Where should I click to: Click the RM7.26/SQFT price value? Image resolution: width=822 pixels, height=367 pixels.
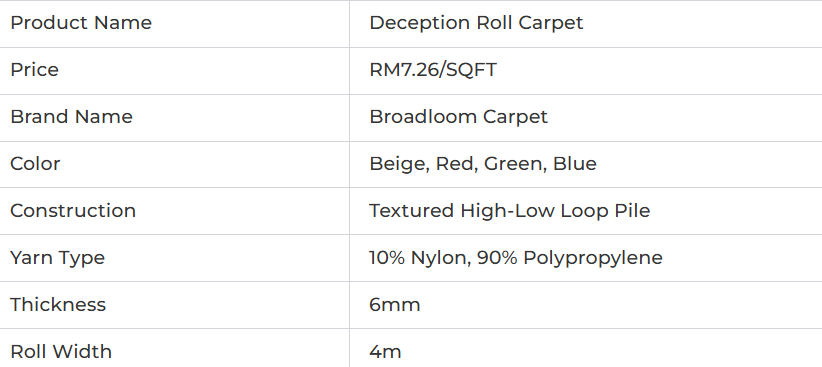pyautogui.click(x=433, y=70)
